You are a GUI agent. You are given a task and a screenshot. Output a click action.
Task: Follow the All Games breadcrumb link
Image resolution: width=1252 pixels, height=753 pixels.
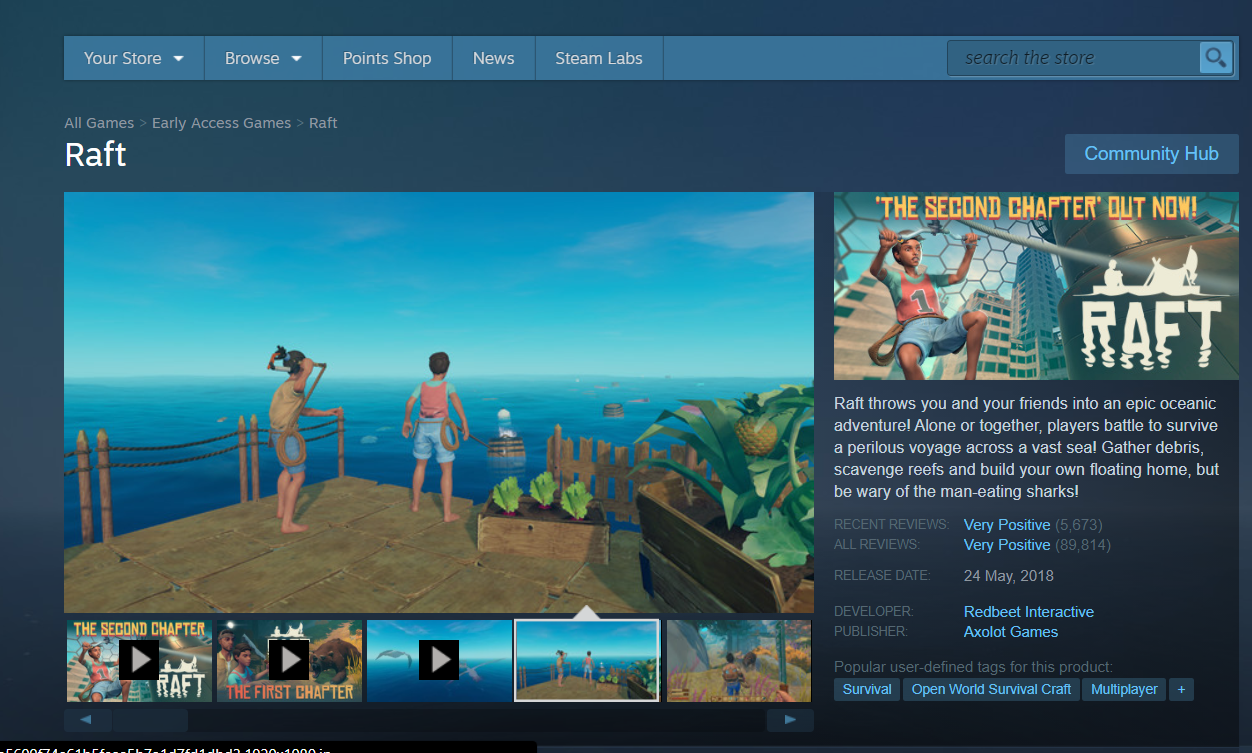coord(99,123)
